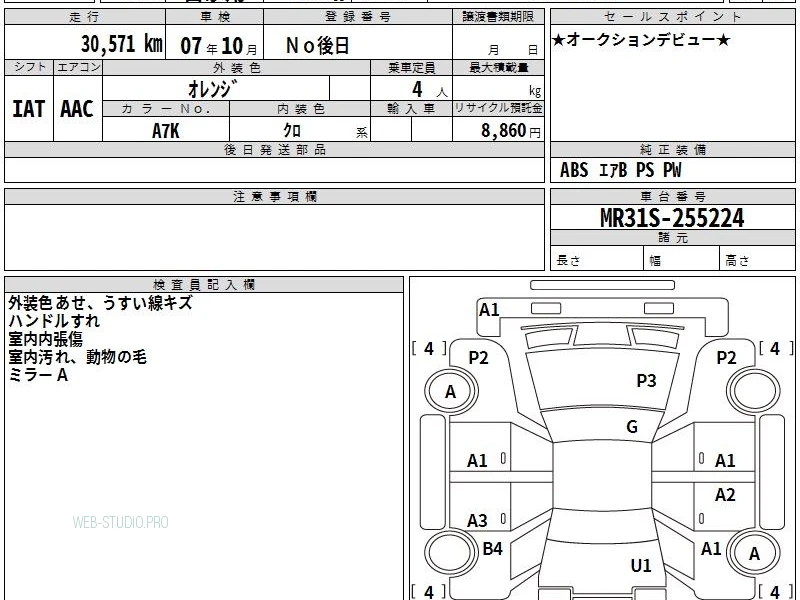
Task: Click the 輸入車 header cell
Action: 411,109
